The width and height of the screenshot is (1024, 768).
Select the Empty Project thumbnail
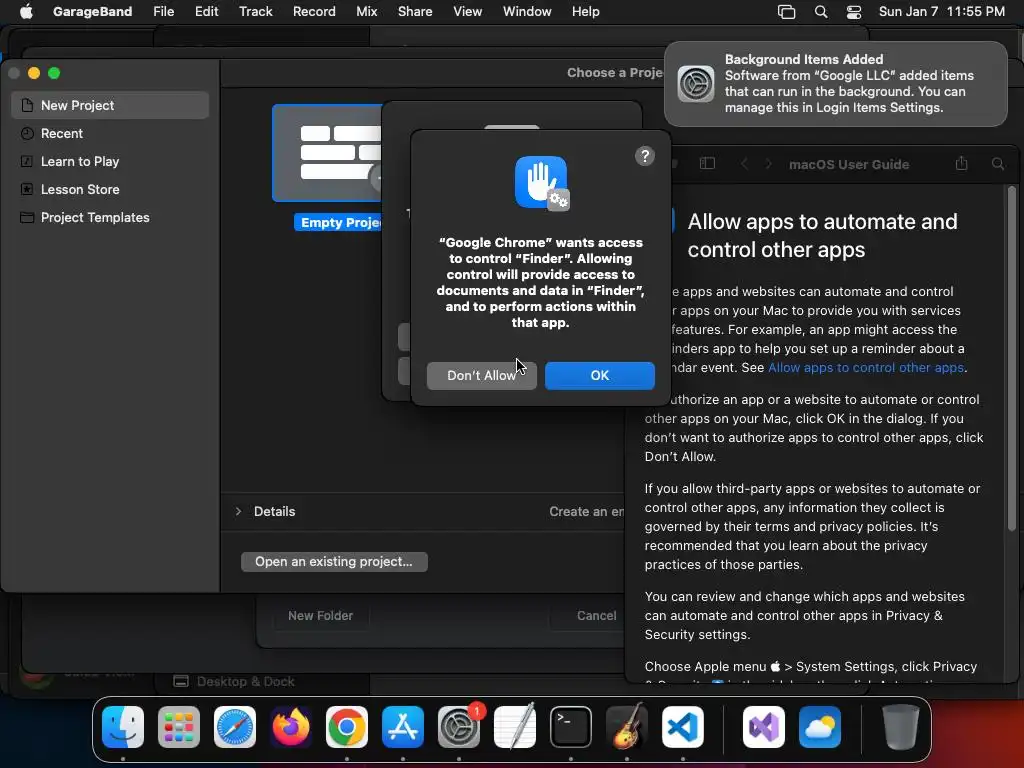(x=327, y=153)
